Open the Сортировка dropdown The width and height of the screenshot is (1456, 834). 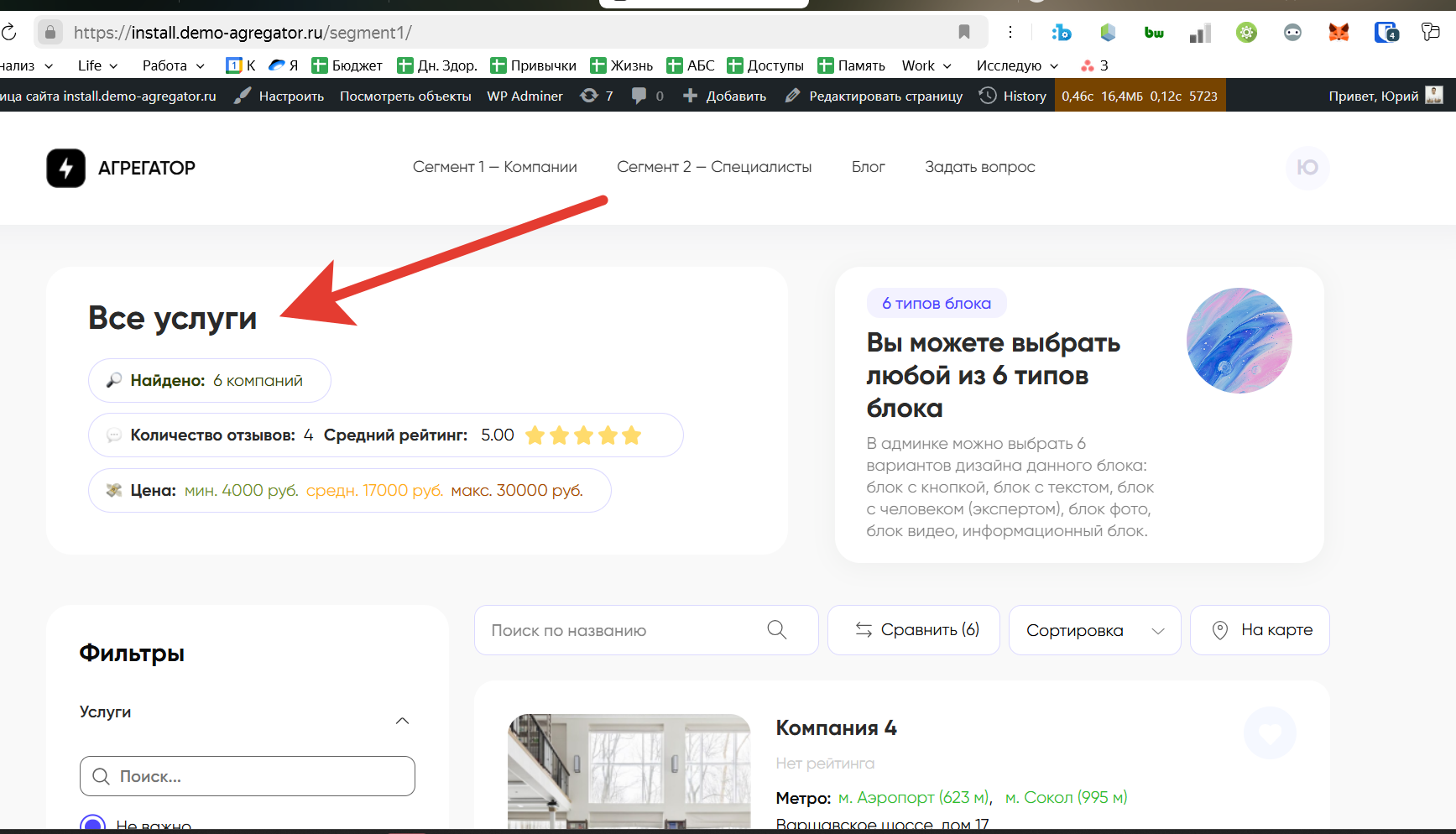coord(1094,630)
